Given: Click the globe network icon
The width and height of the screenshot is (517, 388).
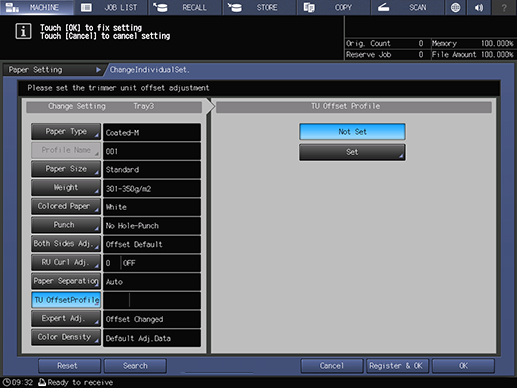Looking at the screenshot, I should tap(455, 7).
